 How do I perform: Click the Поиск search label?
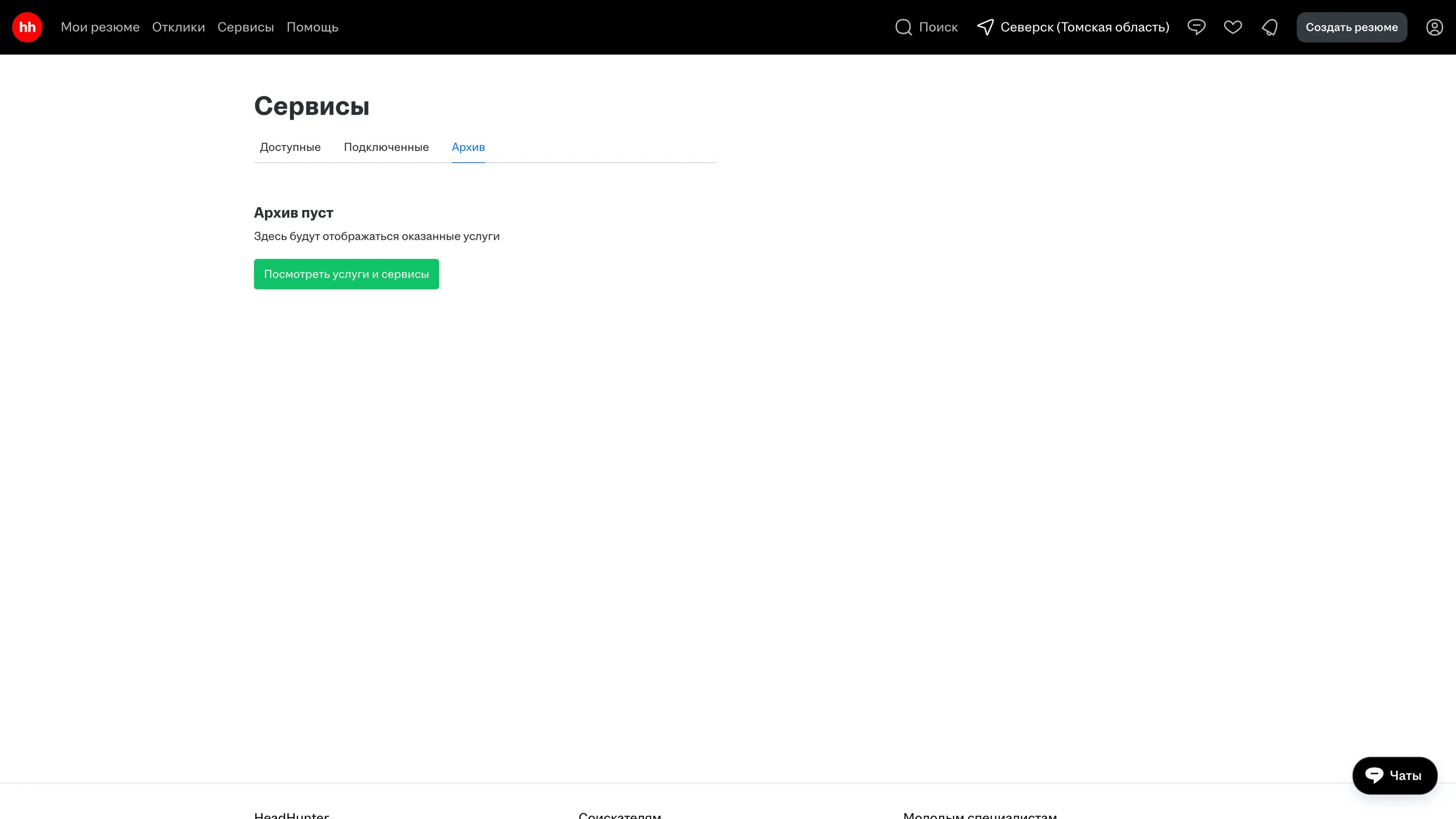[x=938, y=27]
